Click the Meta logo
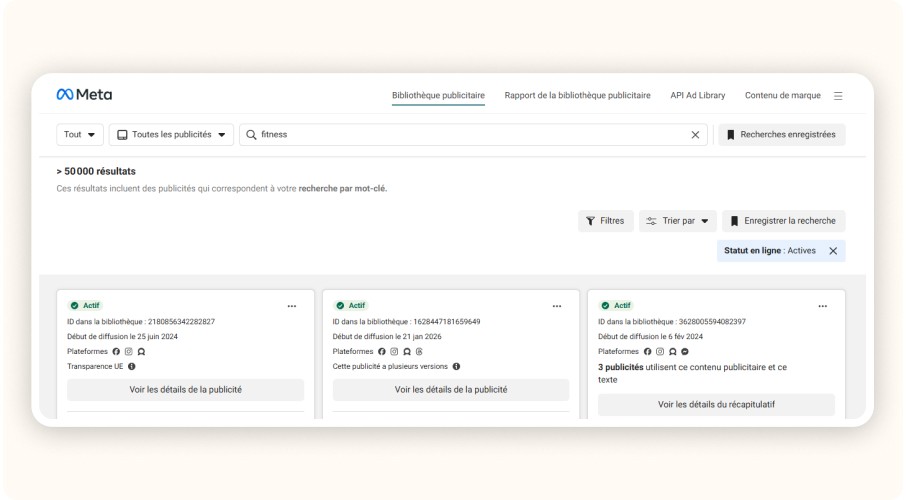The width and height of the screenshot is (906, 500). 84,94
